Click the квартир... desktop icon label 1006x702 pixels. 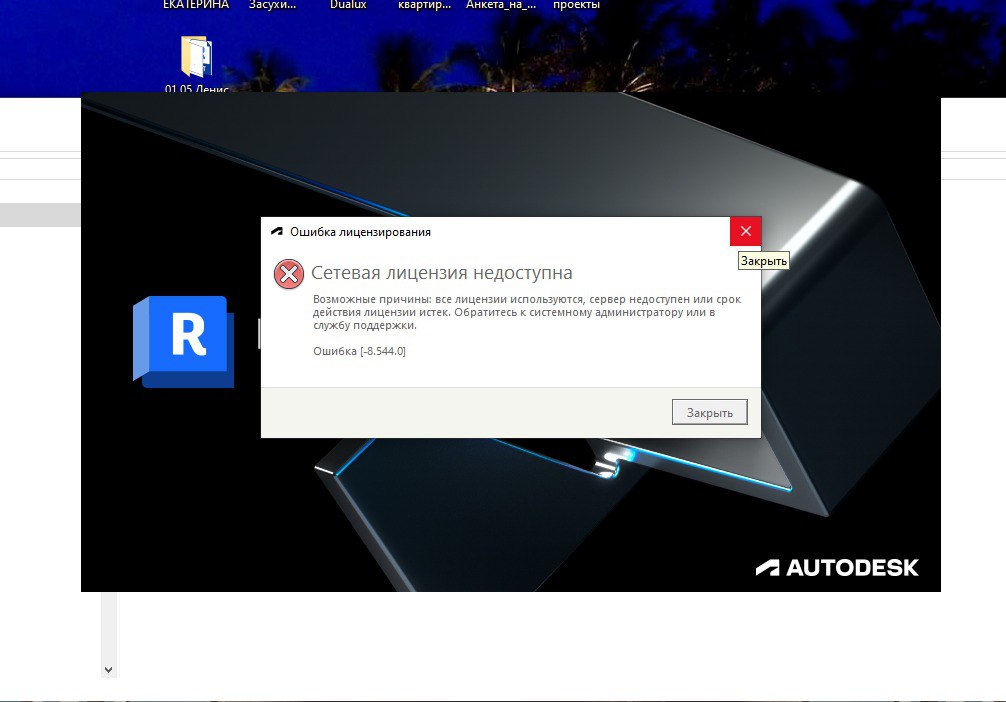point(425,5)
